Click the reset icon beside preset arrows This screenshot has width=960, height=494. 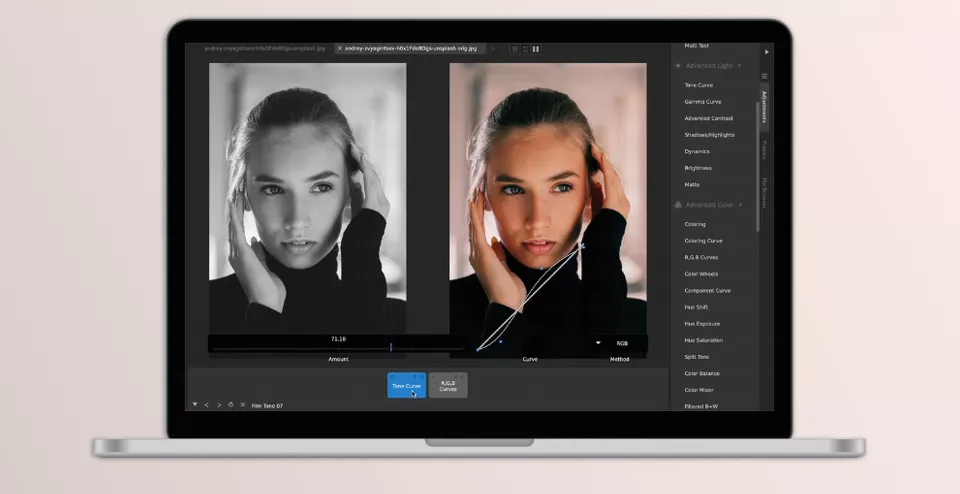tap(230, 405)
